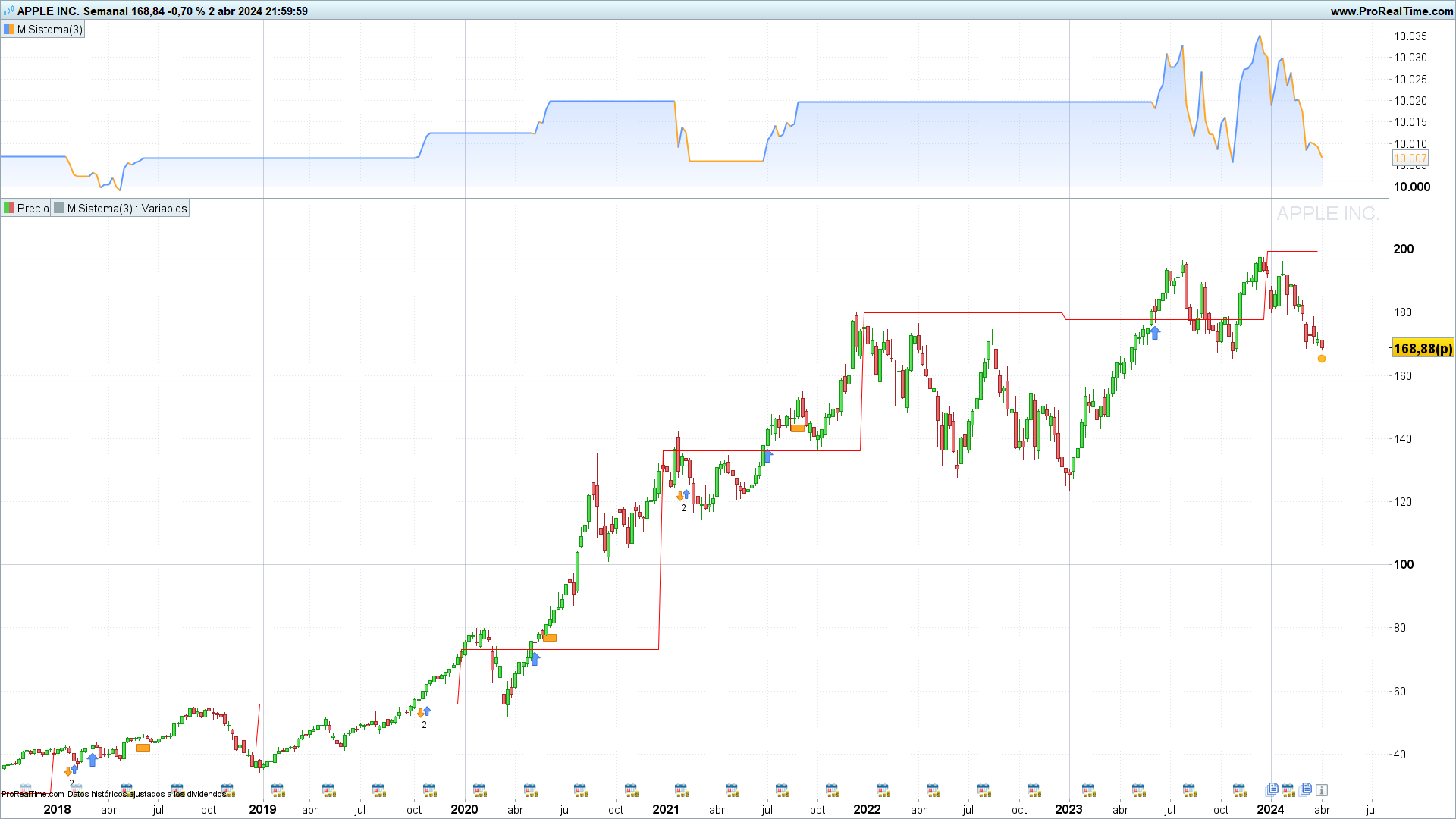1456x819 pixels.
Task: Click the blue-orange MiSistema(3) color swatch
Action: 9,30
